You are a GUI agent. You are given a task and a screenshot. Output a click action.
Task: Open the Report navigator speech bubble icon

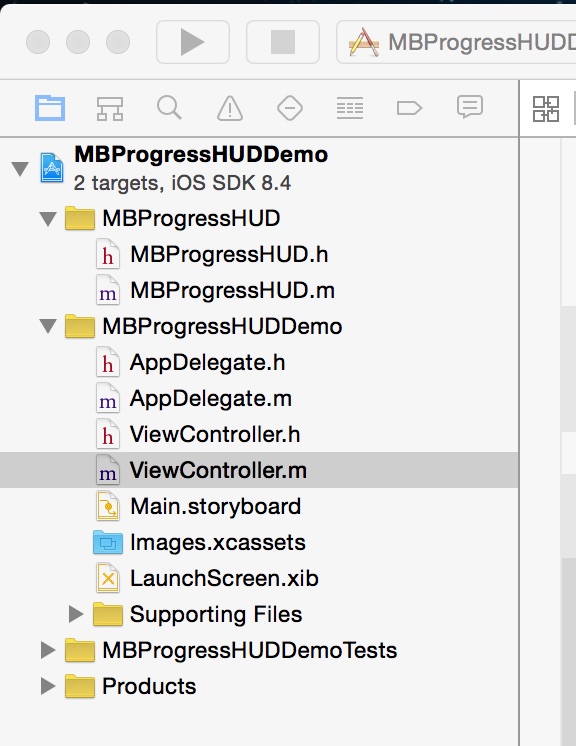click(x=470, y=107)
